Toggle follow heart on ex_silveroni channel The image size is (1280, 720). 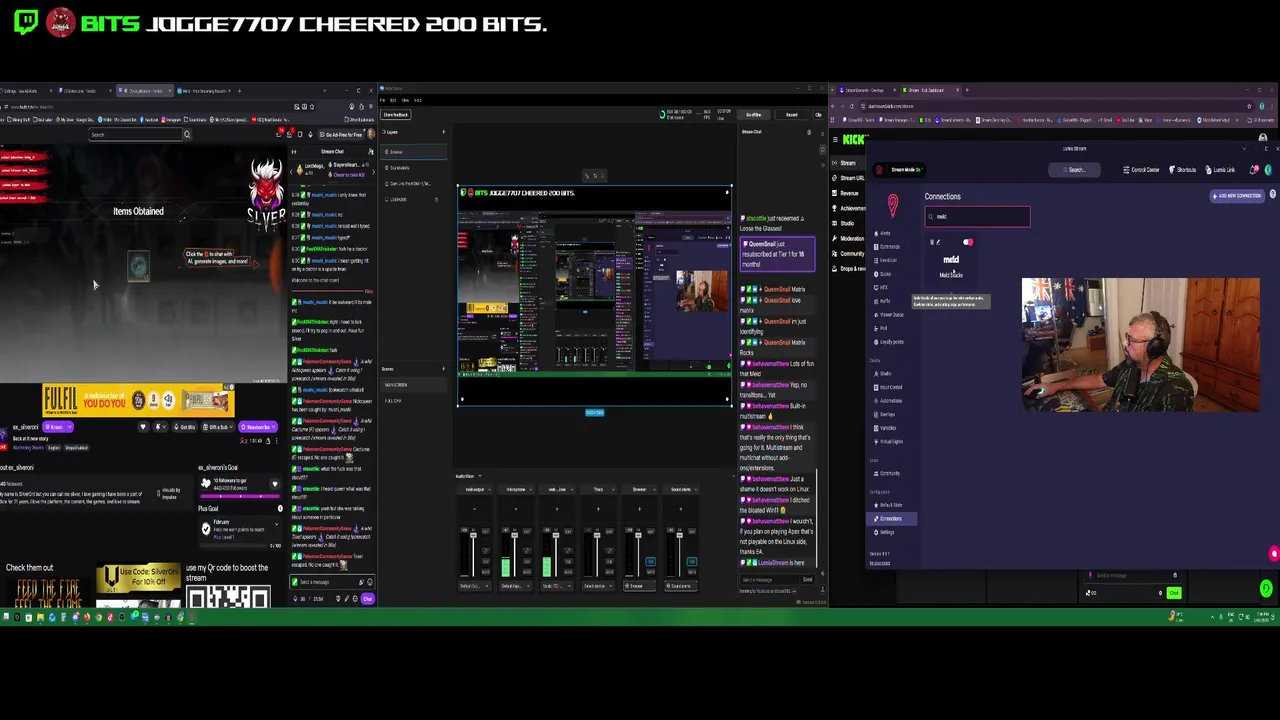143,427
